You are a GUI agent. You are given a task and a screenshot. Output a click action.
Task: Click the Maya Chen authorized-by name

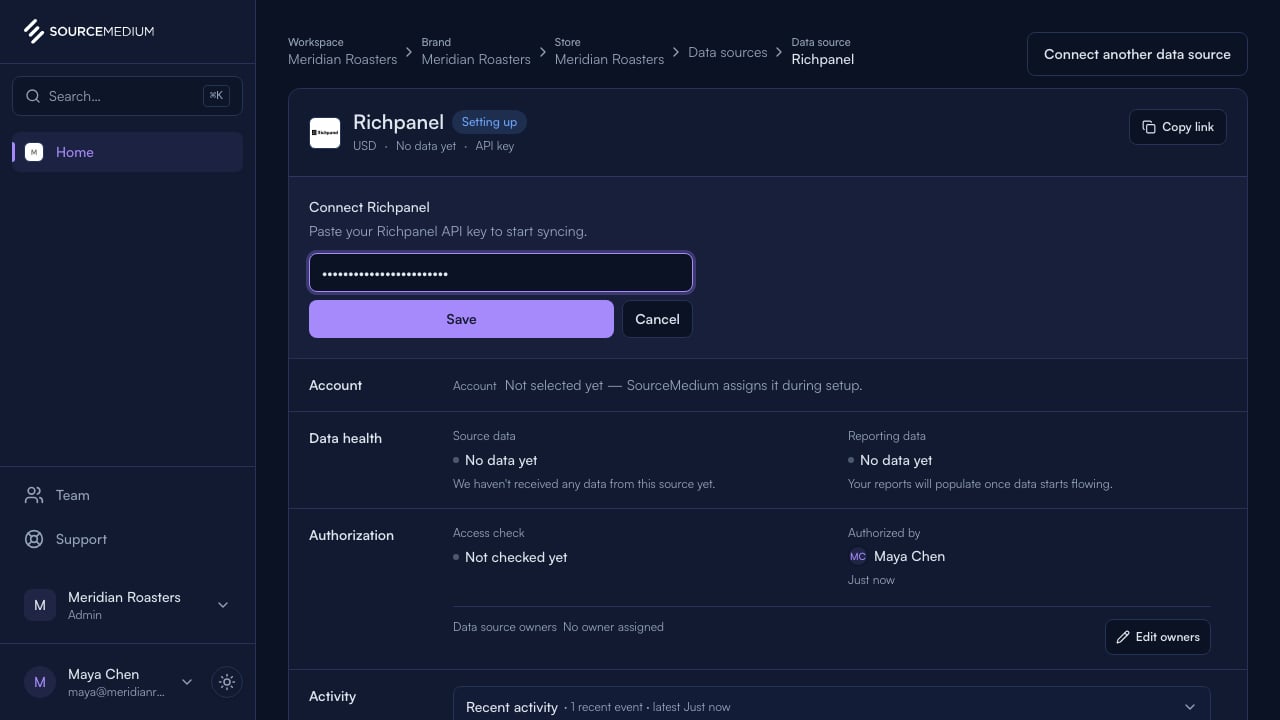[909, 556]
